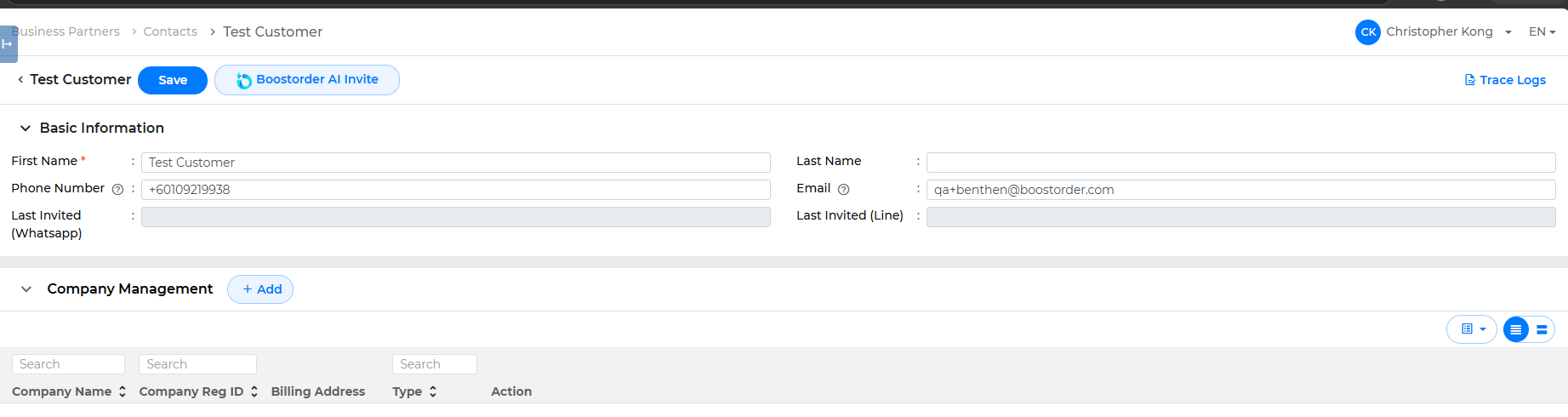Switch to comfortable row density view
The width and height of the screenshot is (1568, 417).
[x=1542, y=329]
